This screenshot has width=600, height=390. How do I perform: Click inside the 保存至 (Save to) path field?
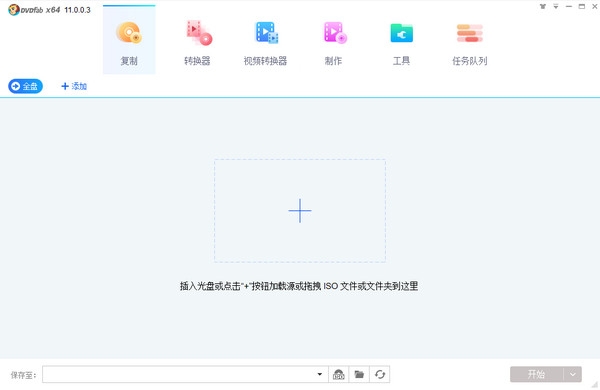click(x=180, y=374)
